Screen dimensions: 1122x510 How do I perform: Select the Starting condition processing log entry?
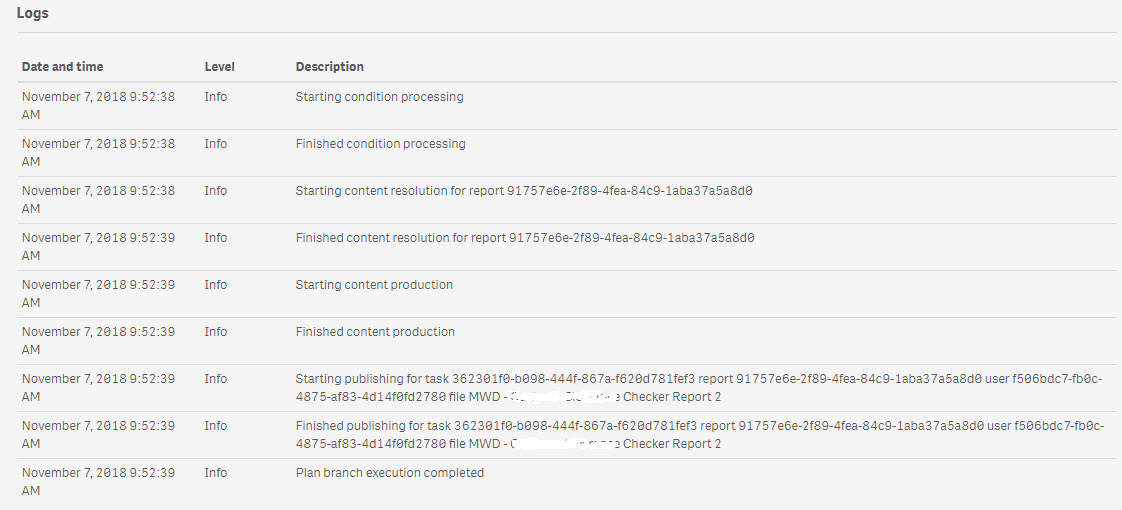click(379, 97)
